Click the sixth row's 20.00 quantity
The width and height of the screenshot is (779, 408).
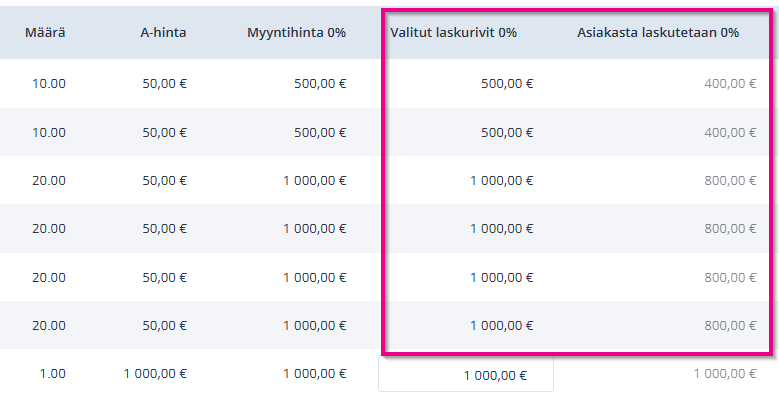49,325
